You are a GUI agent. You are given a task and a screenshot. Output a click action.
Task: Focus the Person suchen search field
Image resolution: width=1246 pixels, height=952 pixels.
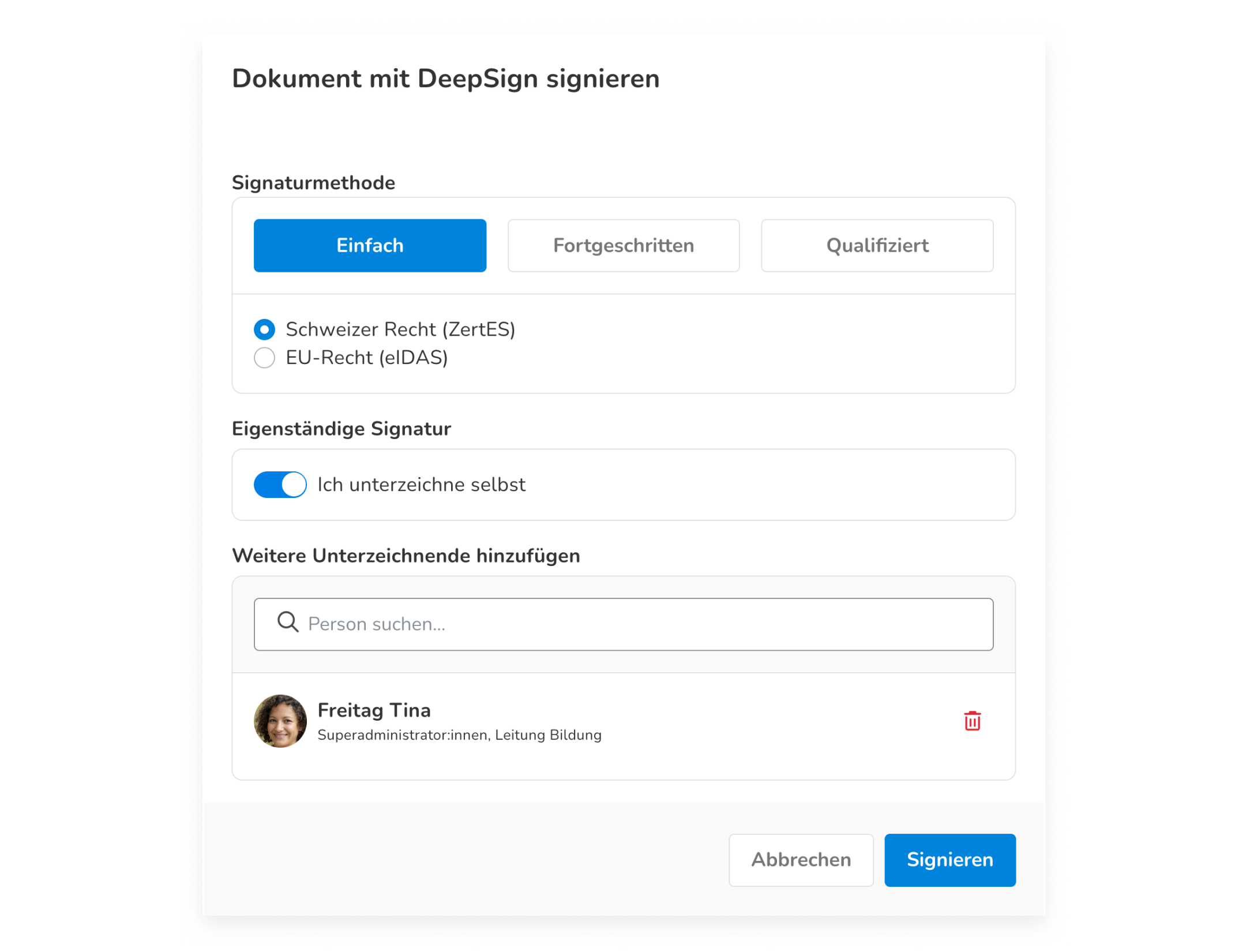[x=635, y=624]
